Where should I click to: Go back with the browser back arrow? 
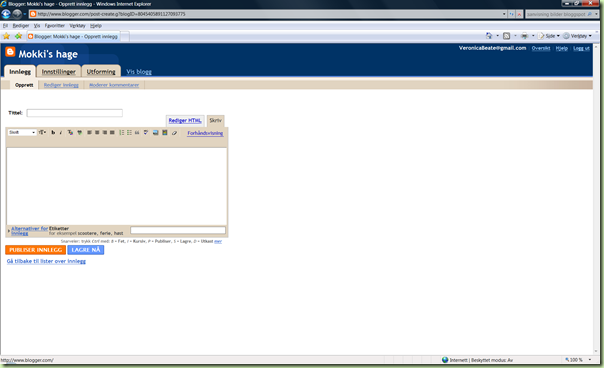[x=6, y=14]
